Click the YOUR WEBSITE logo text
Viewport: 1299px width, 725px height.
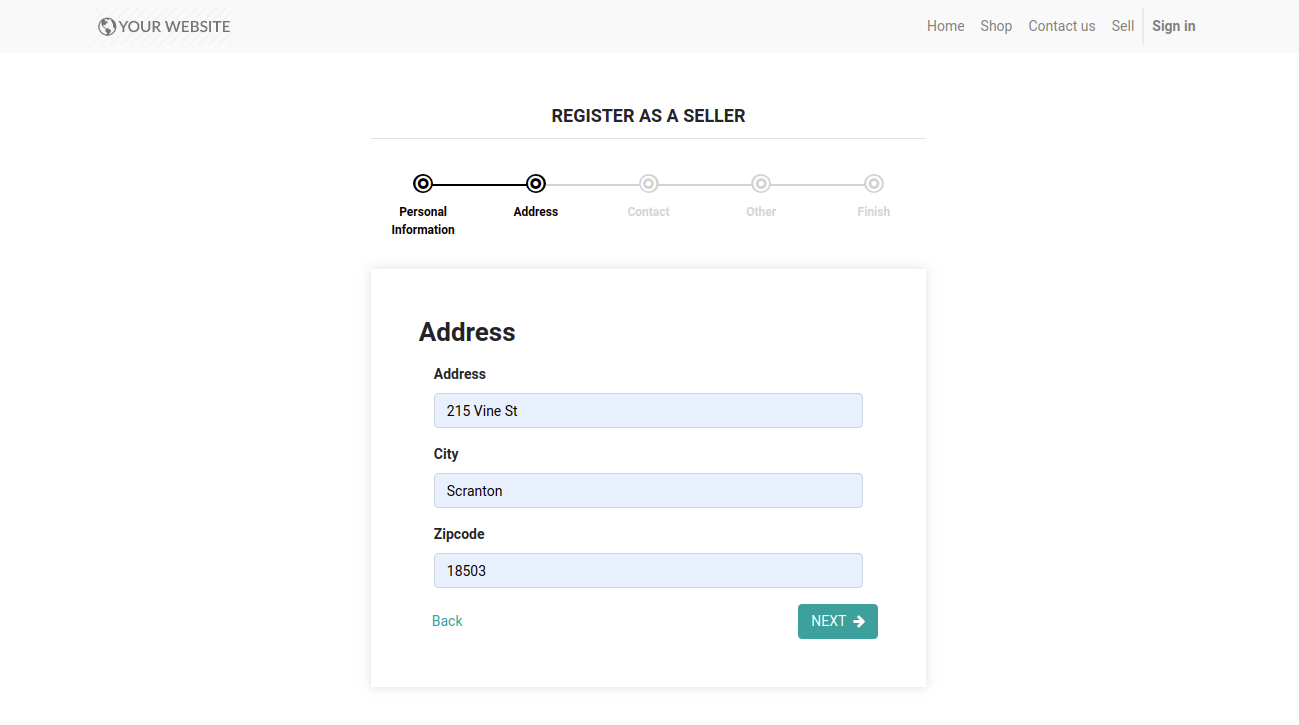[174, 27]
